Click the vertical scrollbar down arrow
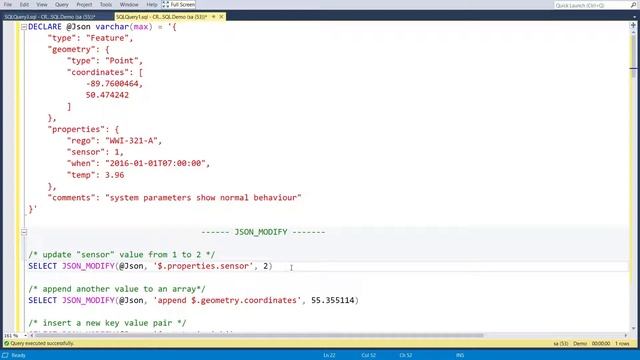Screen dimensions: 640x360 pos(633,328)
